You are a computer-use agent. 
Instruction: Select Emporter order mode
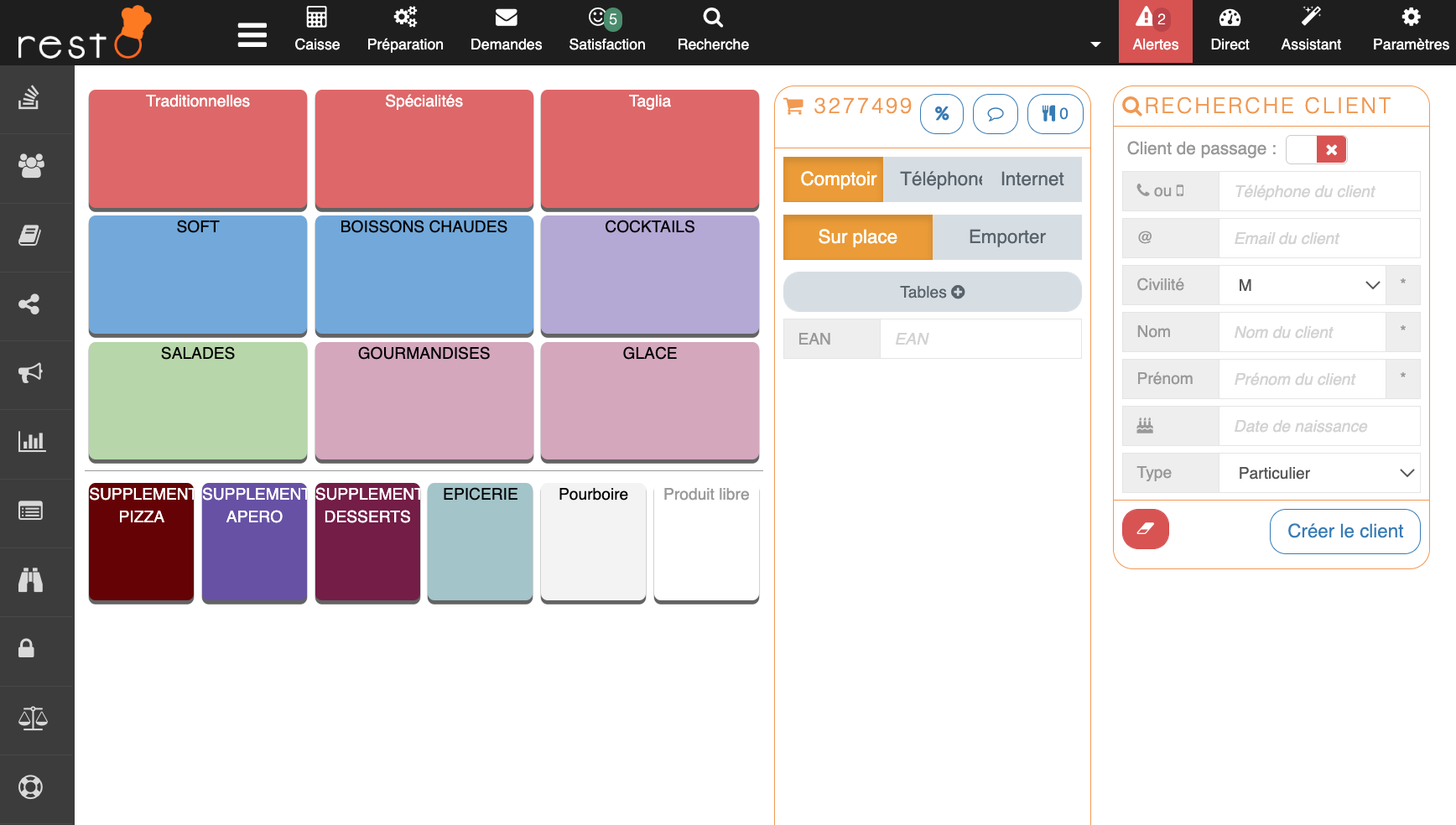[1006, 237]
